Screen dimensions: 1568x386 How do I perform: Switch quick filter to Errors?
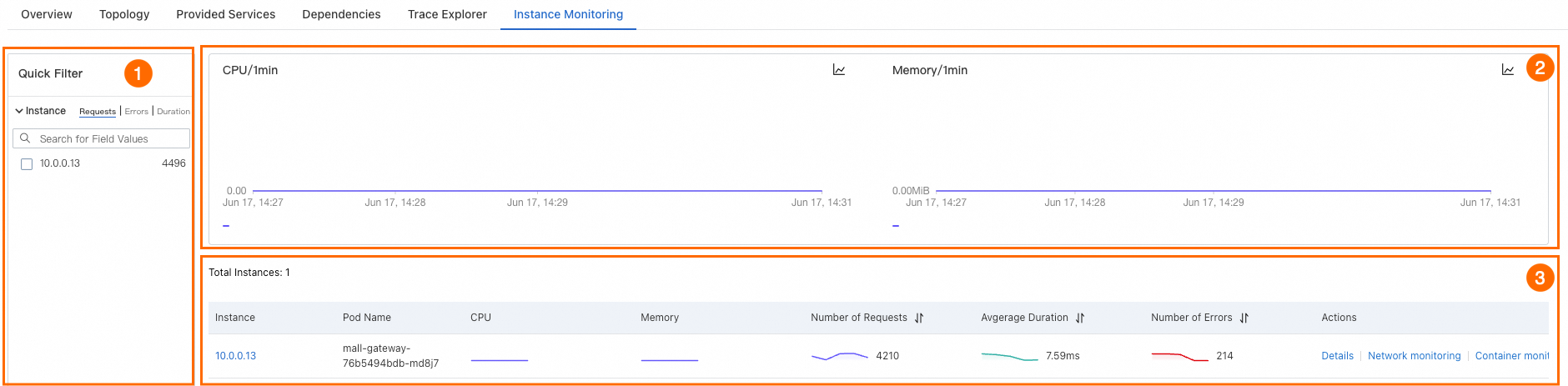tap(137, 112)
